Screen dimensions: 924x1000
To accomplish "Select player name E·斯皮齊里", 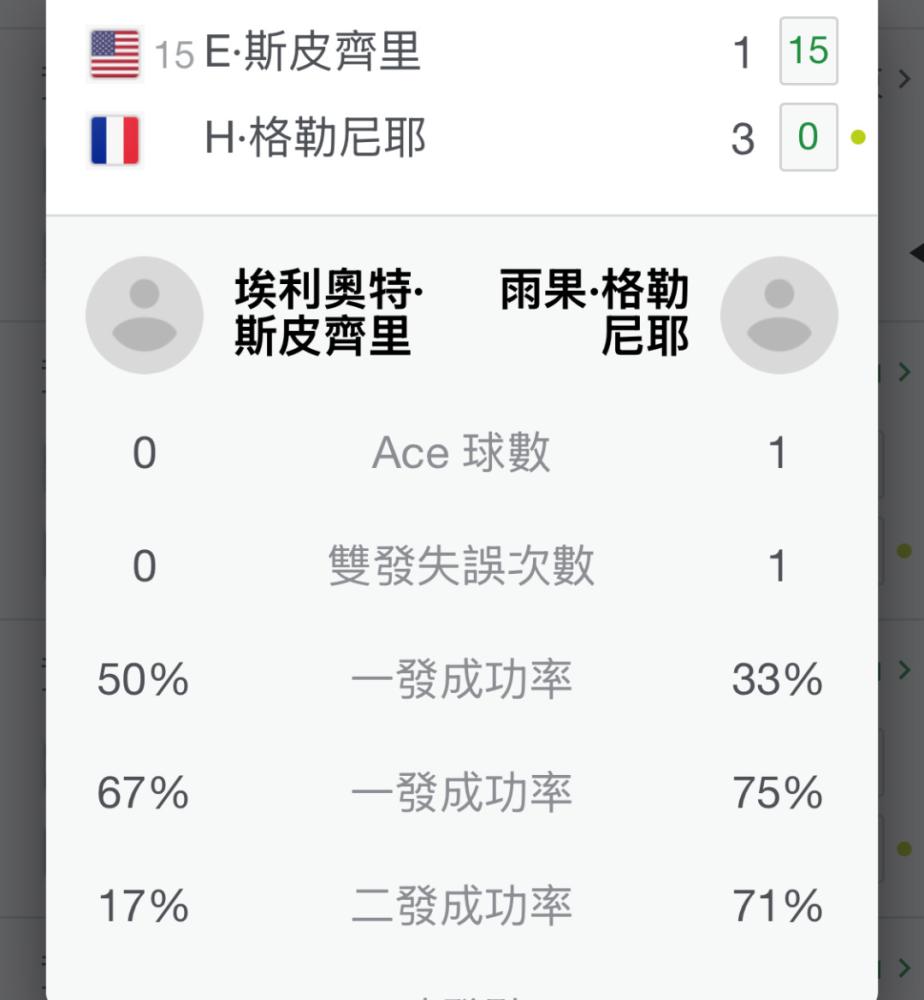I will [x=312, y=52].
